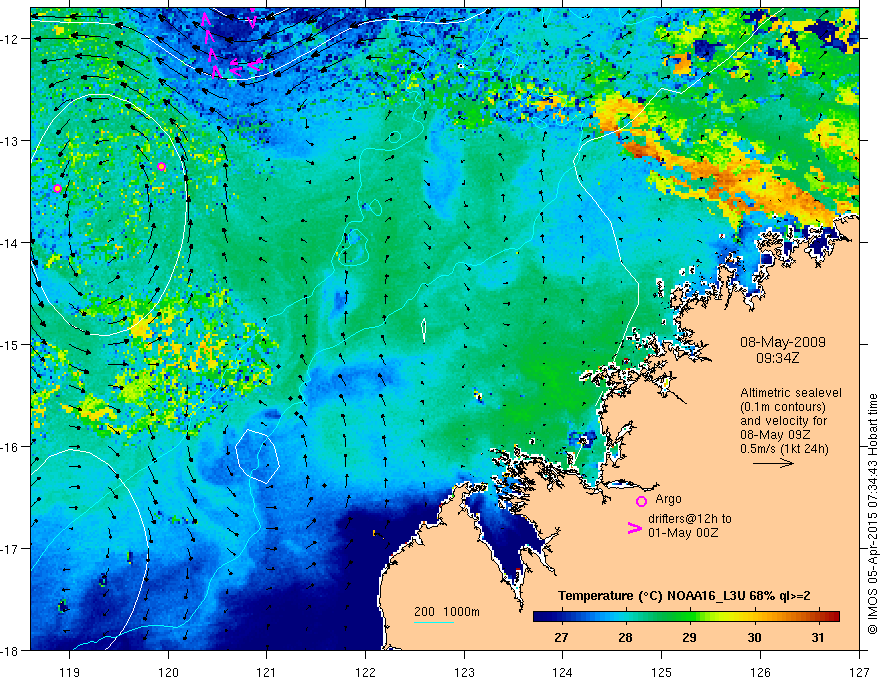Click the longitude axis label 122

coord(365,672)
